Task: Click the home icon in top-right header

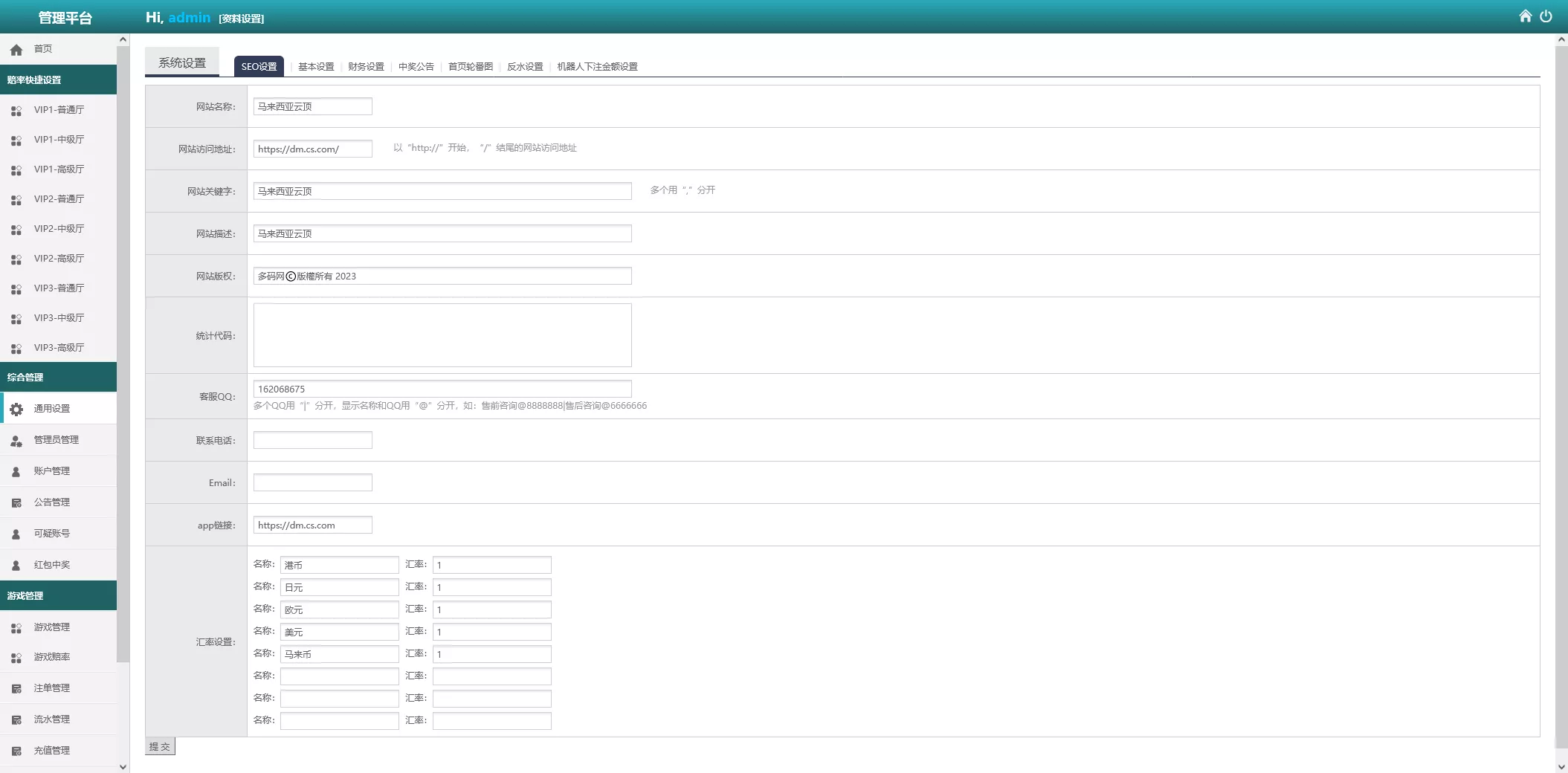Action: click(1525, 16)
